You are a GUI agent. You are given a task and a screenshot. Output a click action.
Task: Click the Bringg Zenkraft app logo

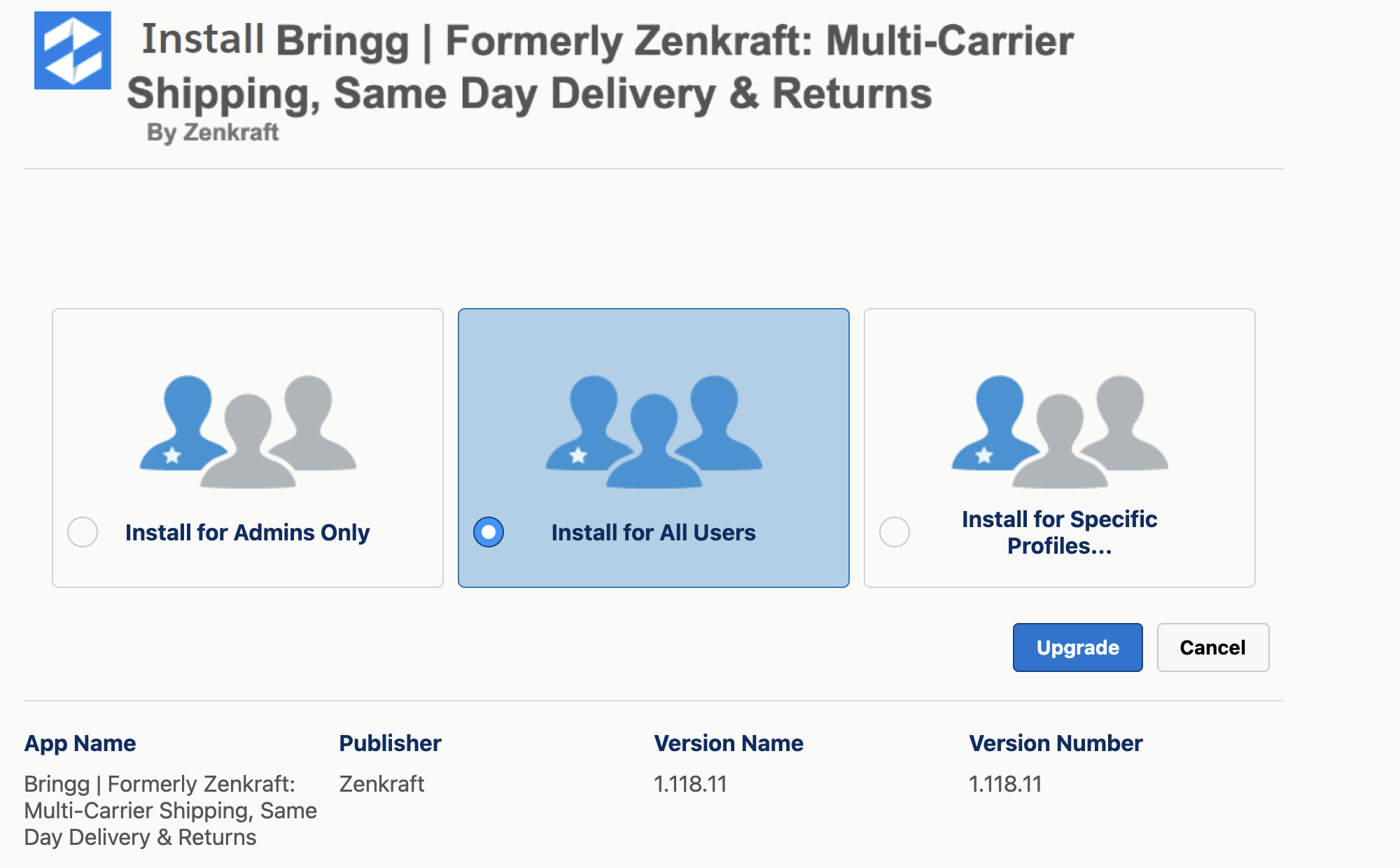pyautogui.click(x=73, y=50)
